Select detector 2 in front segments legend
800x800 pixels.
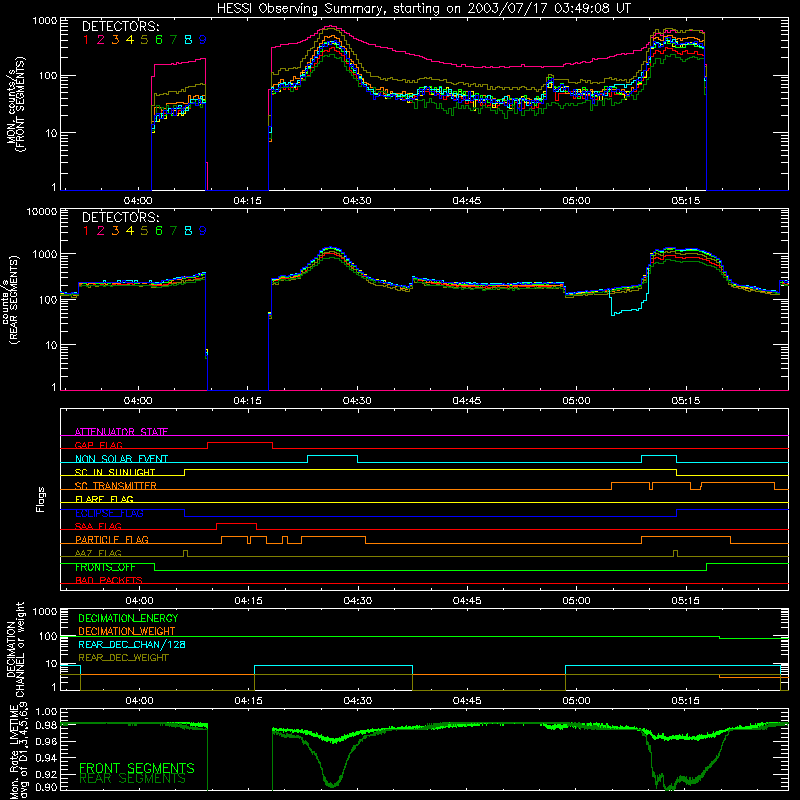point(101,40)
